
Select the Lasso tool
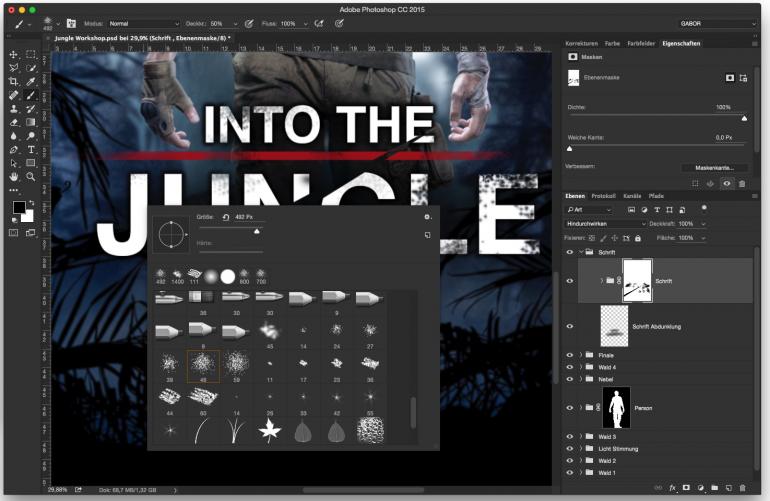click(x=14, y=68)
